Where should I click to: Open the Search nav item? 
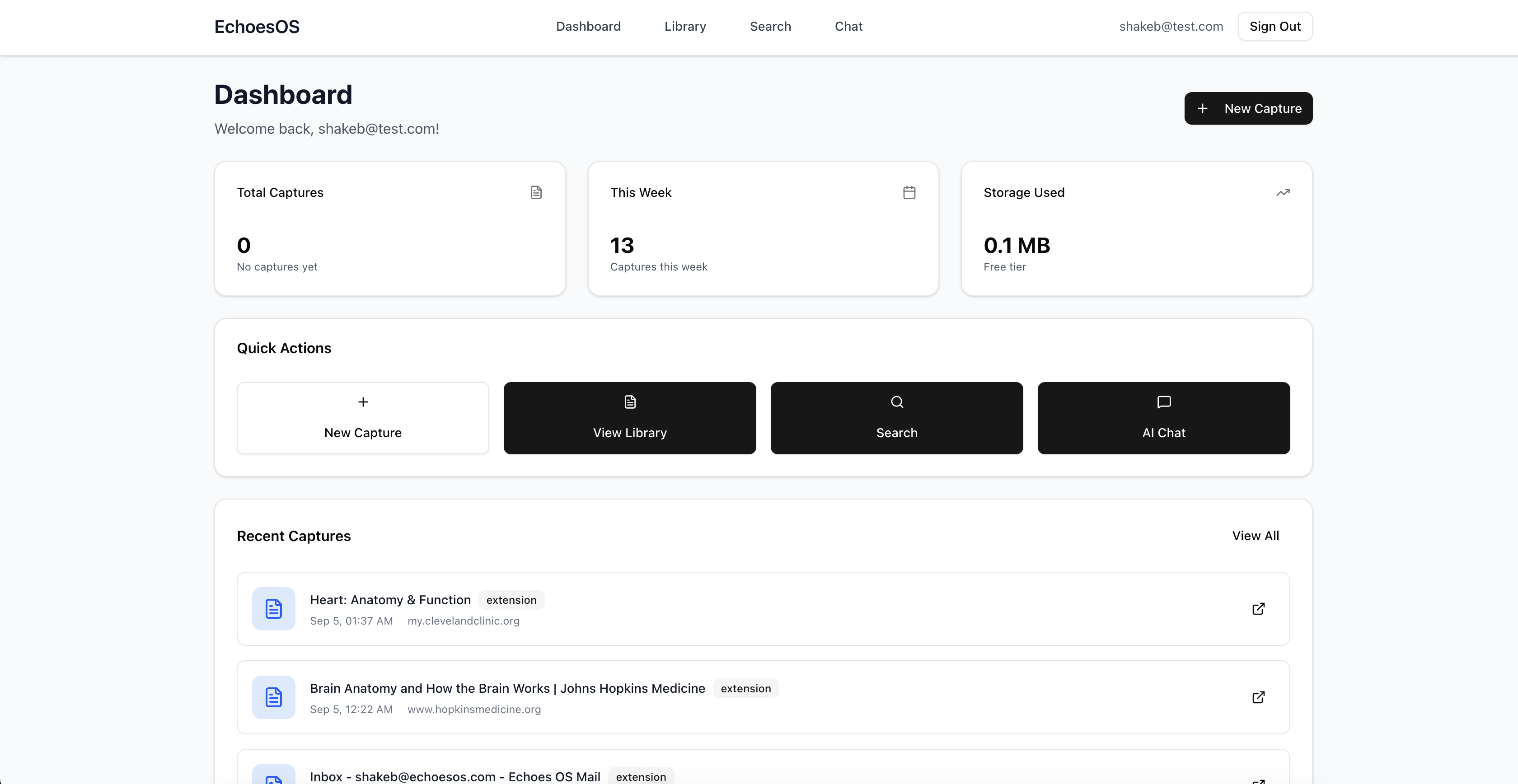click(770, 27)
